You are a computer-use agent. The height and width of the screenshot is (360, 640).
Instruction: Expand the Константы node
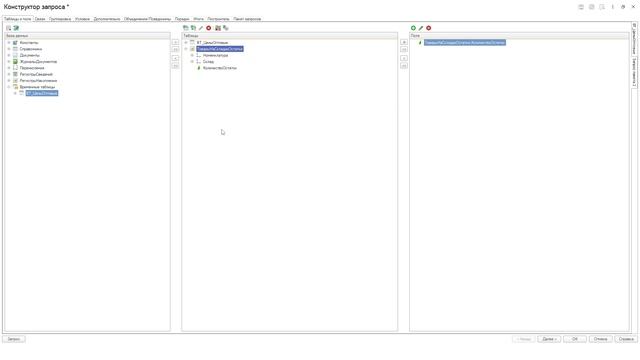point(9,43)
